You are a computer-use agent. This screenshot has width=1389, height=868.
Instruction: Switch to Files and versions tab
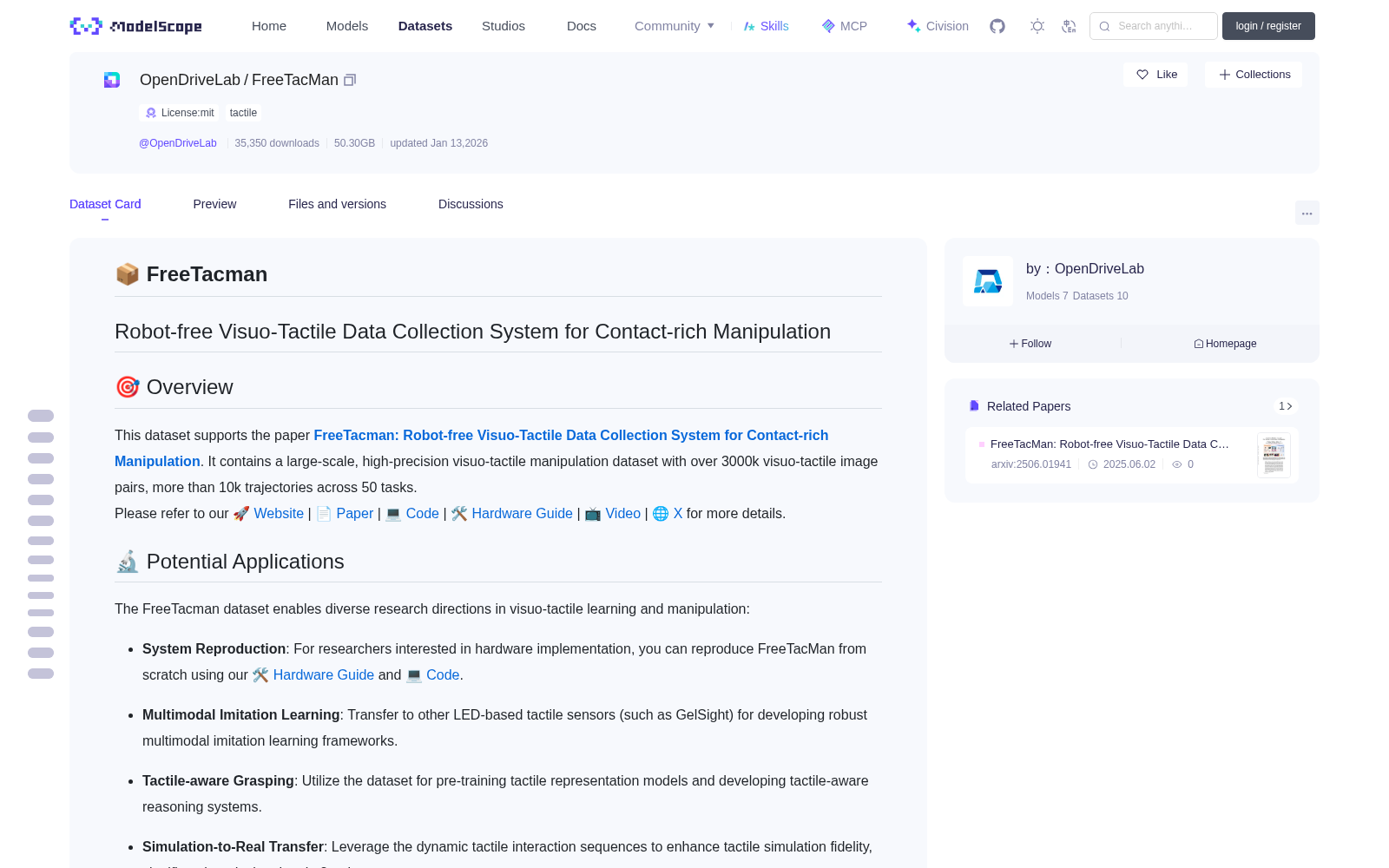(337, 204)
